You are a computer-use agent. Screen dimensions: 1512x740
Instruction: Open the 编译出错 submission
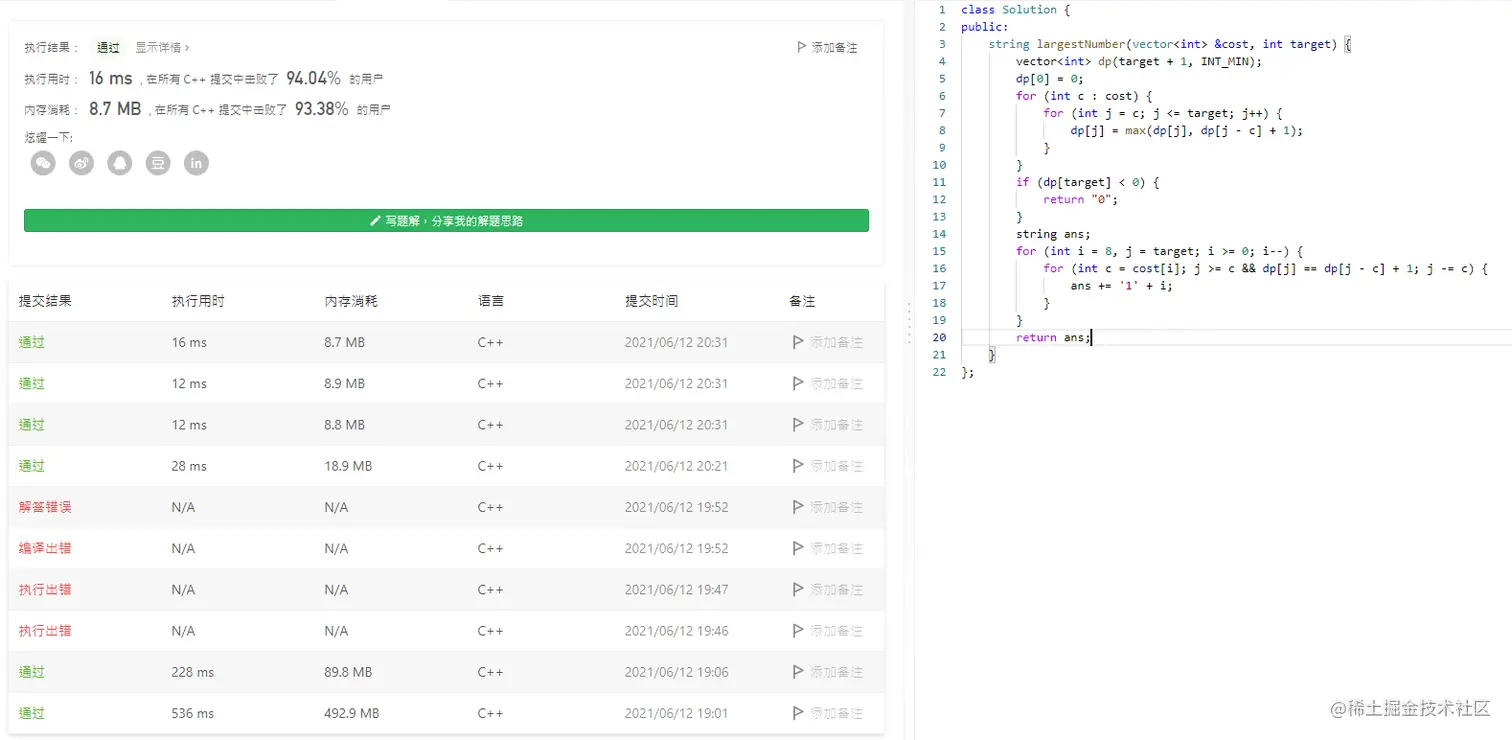(45, 548)
